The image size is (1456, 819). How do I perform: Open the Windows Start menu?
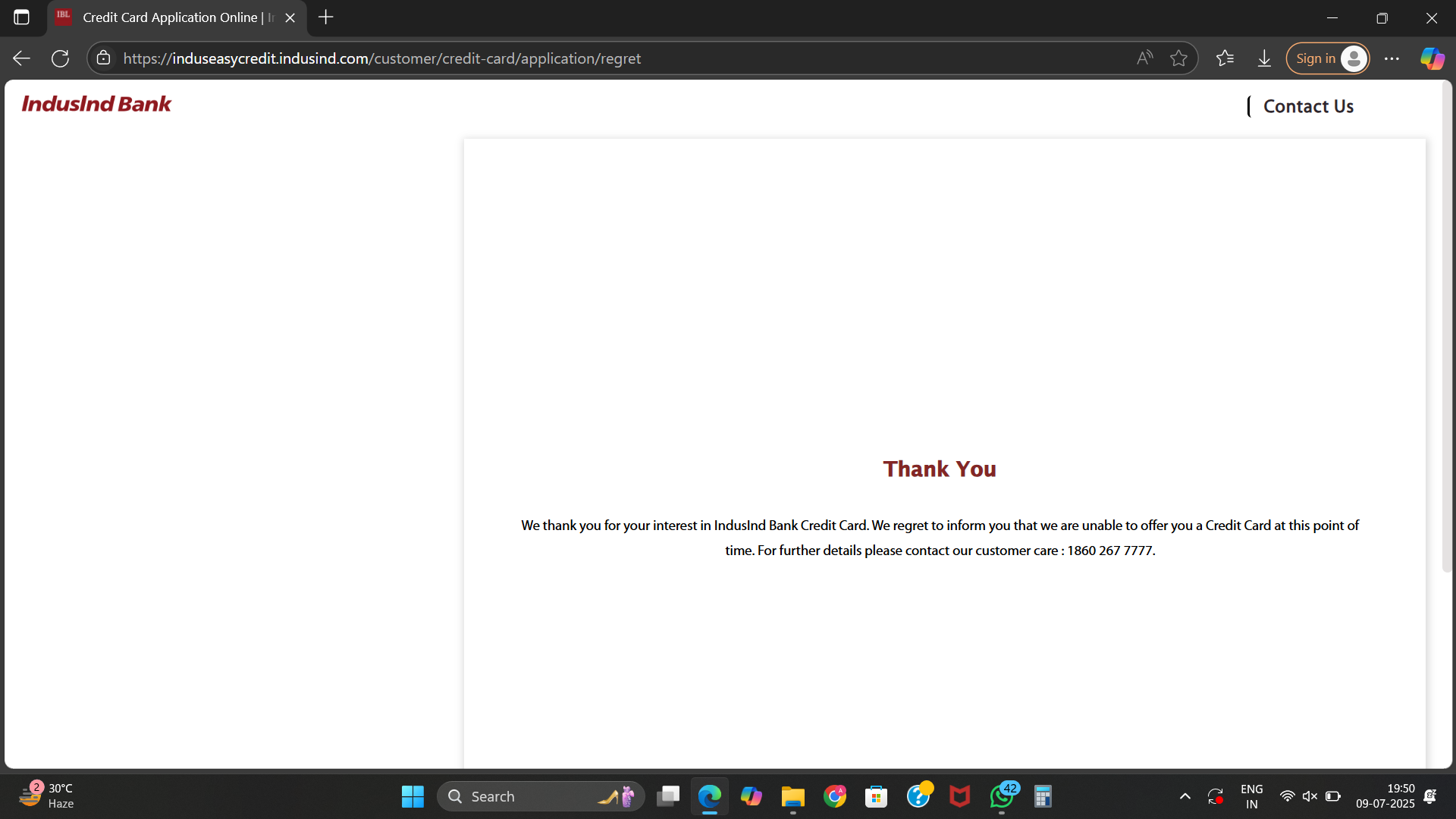coord(413,796)
